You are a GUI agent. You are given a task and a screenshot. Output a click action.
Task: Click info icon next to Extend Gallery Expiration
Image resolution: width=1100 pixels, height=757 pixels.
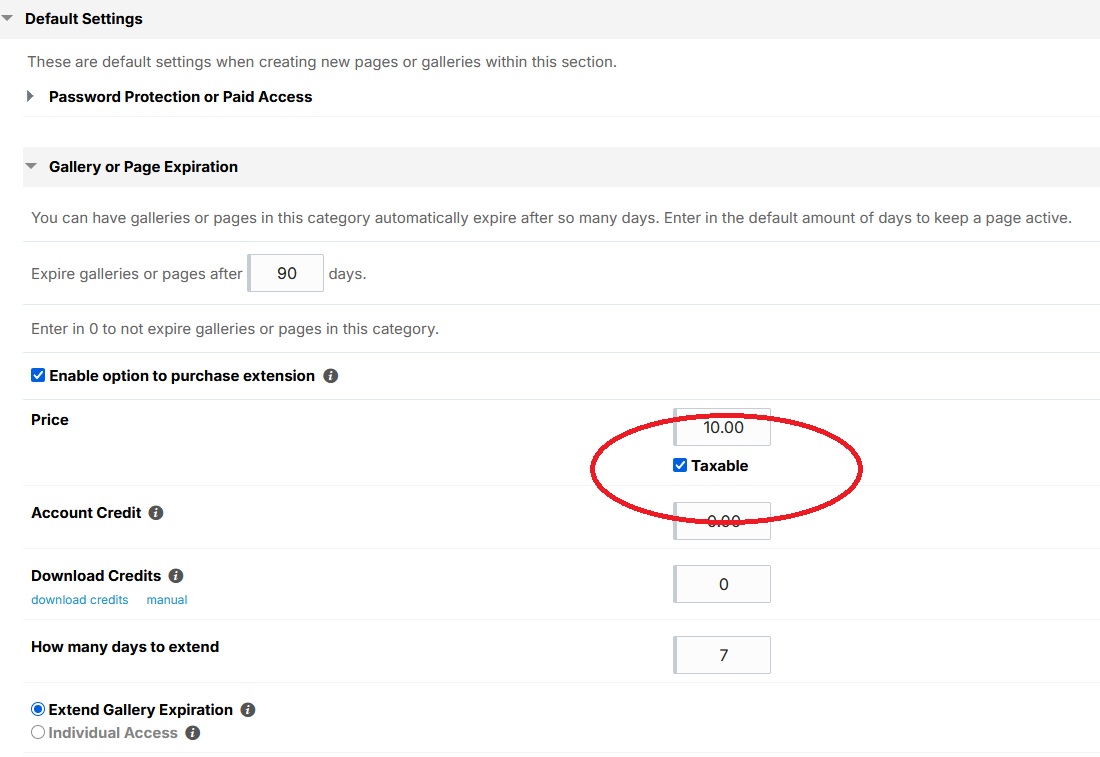click(x=248, y=710)
